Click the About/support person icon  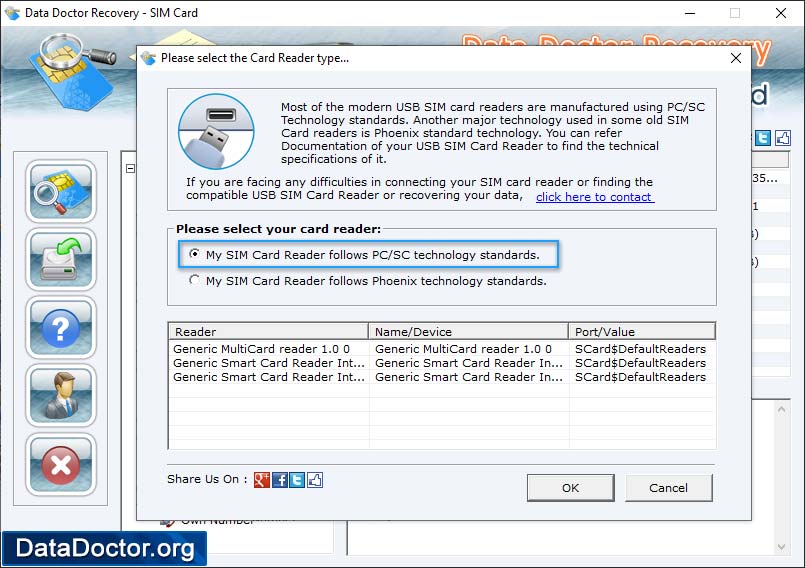tap(61, 396)
